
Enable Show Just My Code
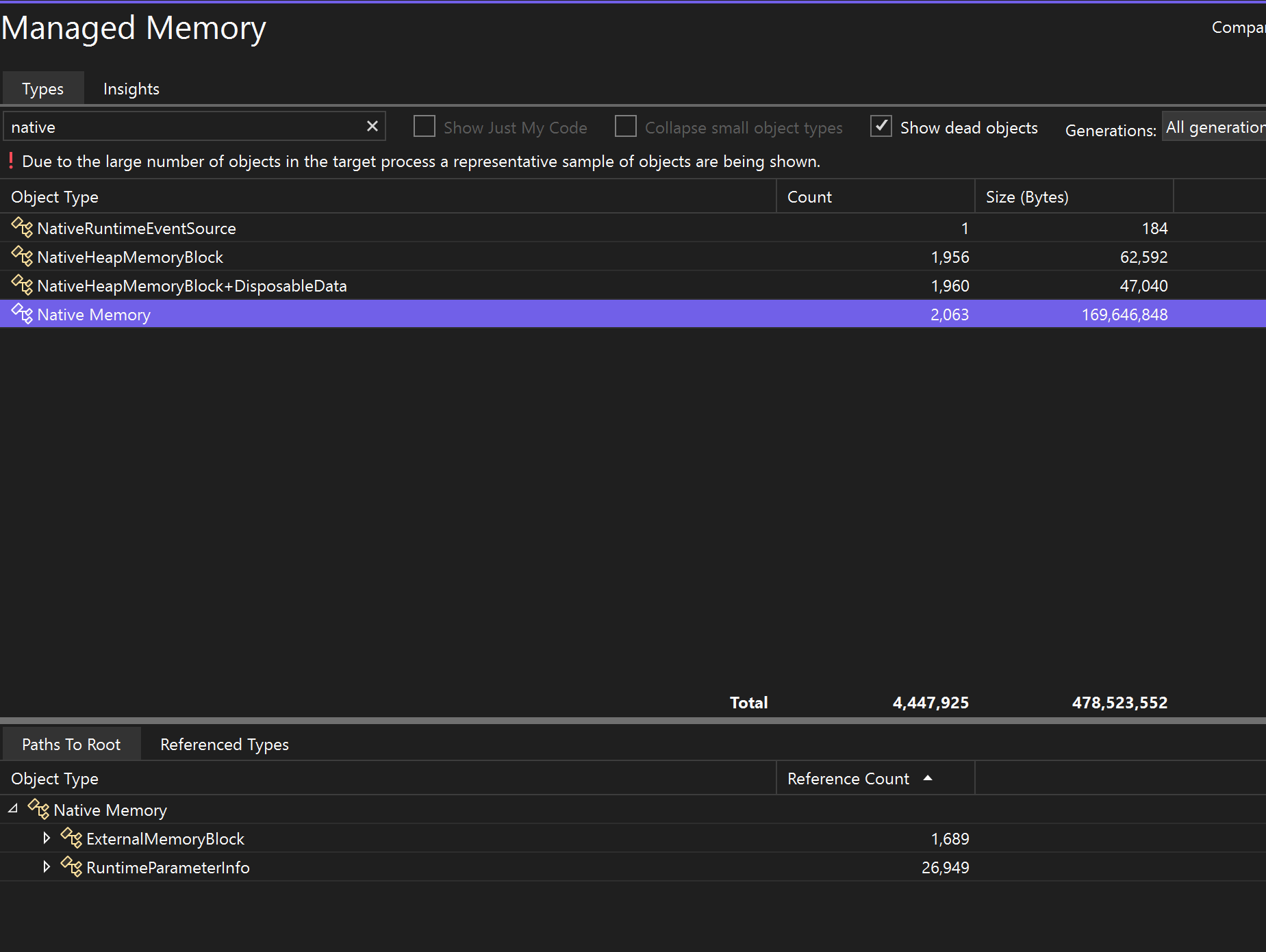[x=425, y=127]
